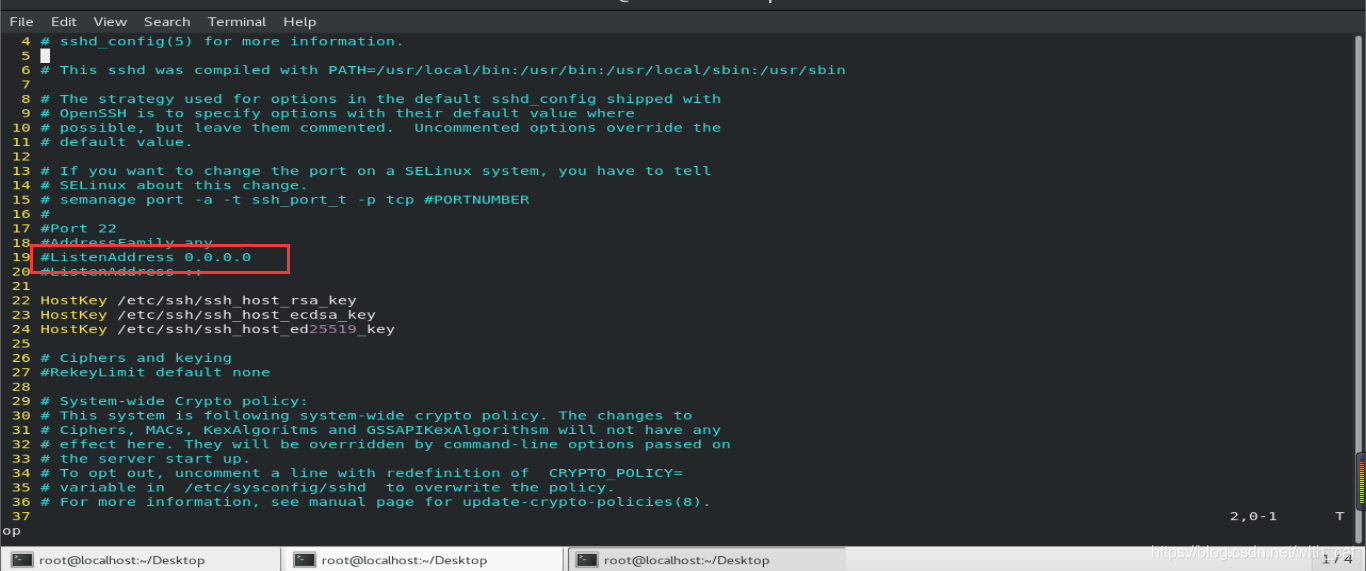1366x571 pixels.
Task: Open the Search menu
Action: pyautogui.click(x=167, y=21)
